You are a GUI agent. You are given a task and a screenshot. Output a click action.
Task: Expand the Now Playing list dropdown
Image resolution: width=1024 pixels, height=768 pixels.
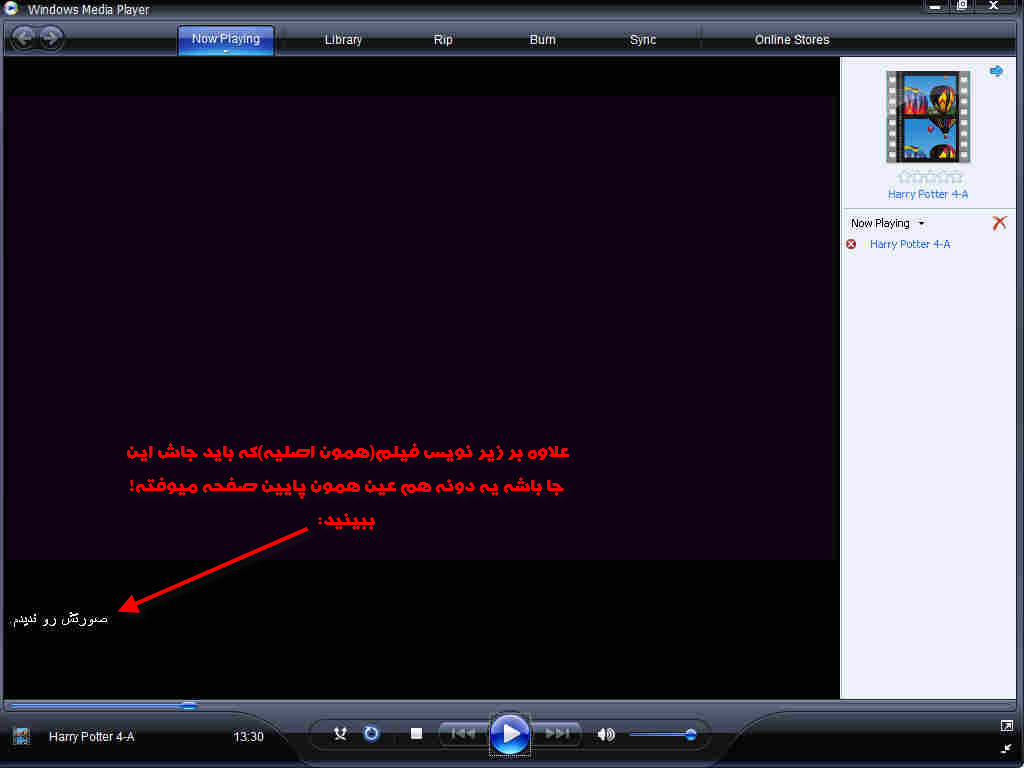tap(921, 223)
